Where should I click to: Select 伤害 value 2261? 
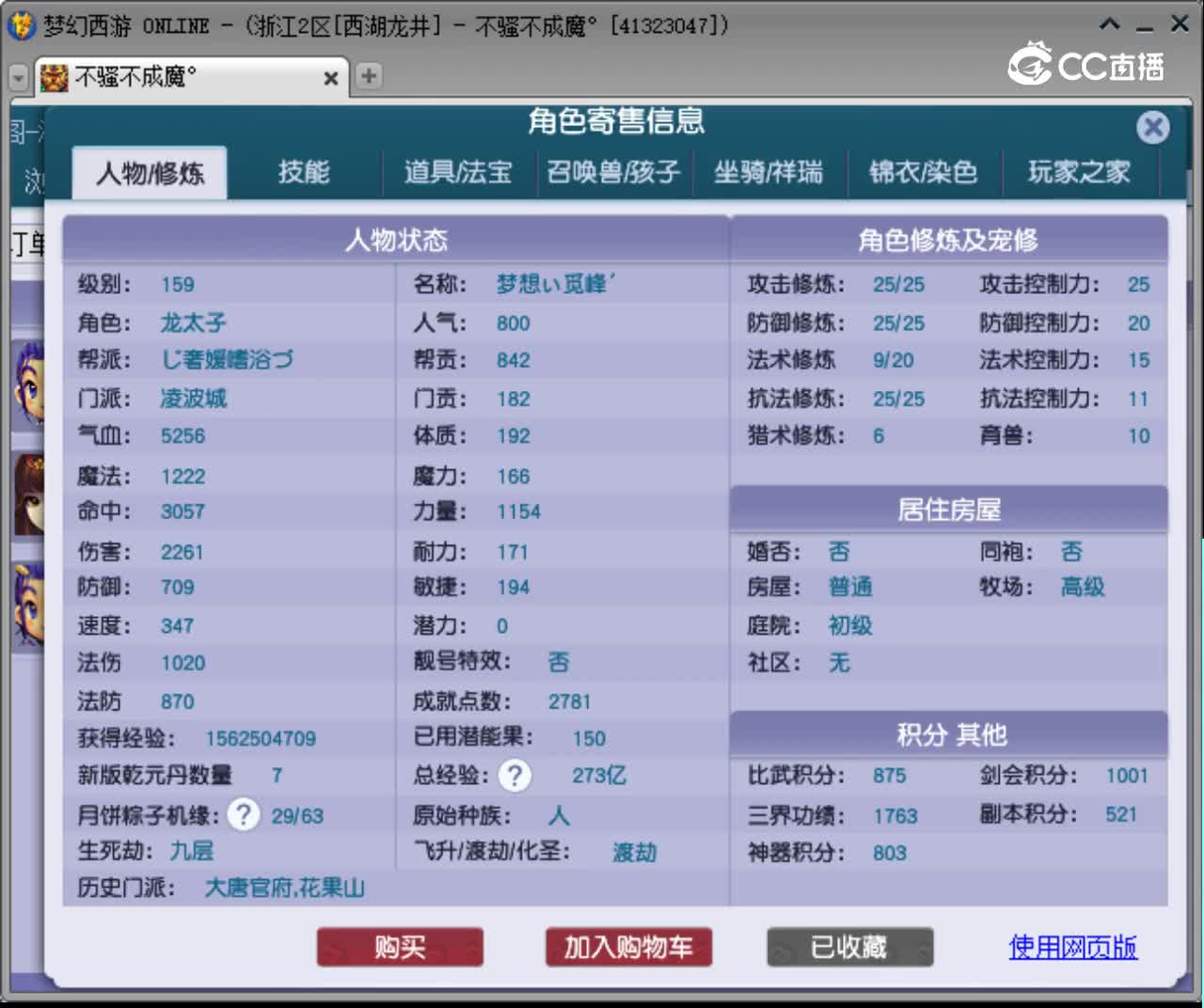coord(182,552)
